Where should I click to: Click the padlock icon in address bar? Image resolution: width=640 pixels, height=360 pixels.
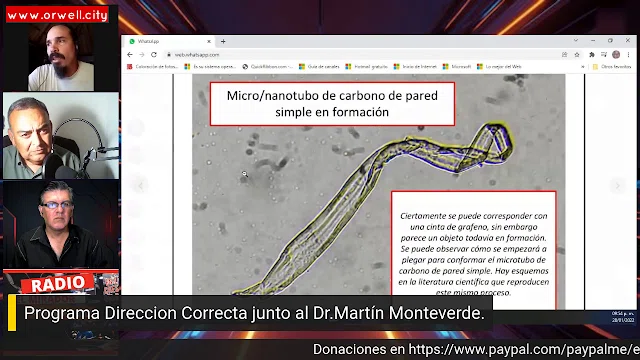coord(169,55)
